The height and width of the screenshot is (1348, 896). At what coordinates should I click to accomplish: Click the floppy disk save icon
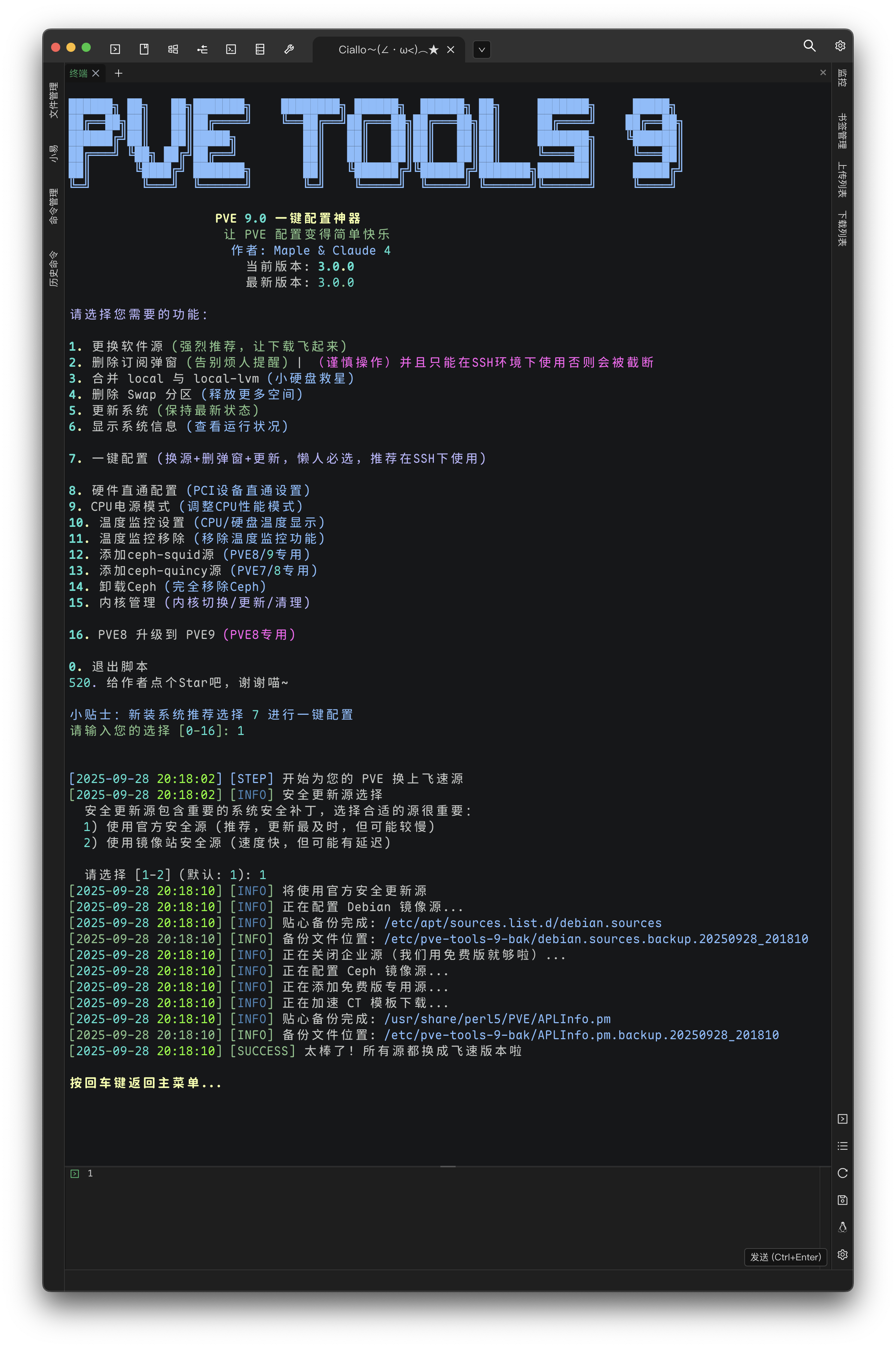tap(842, 1199)
